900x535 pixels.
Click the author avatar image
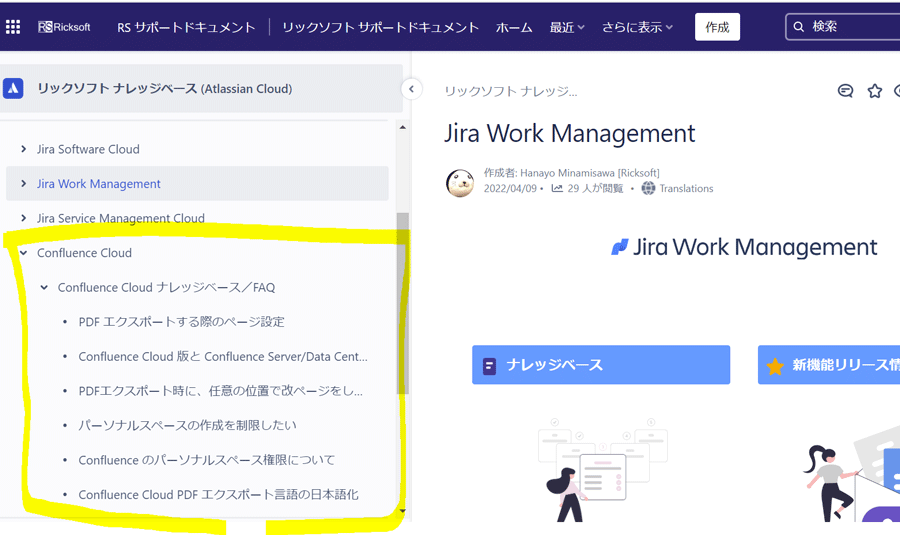[x=460, y=183]
